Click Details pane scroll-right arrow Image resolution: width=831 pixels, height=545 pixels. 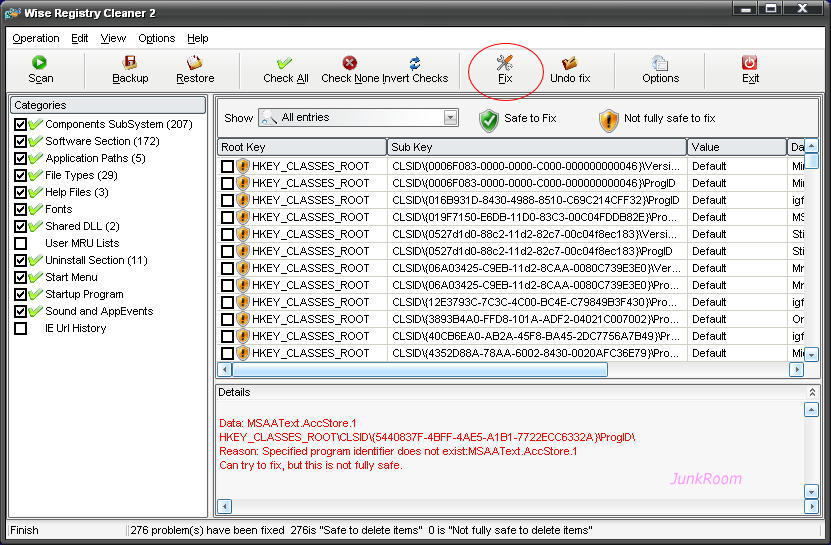pos(811,506)
